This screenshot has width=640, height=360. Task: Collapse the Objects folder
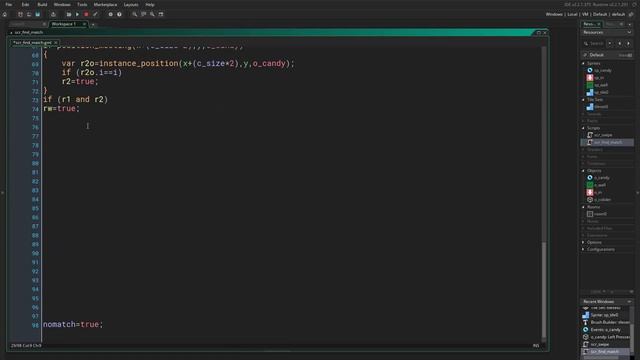[x=583, y=171]
